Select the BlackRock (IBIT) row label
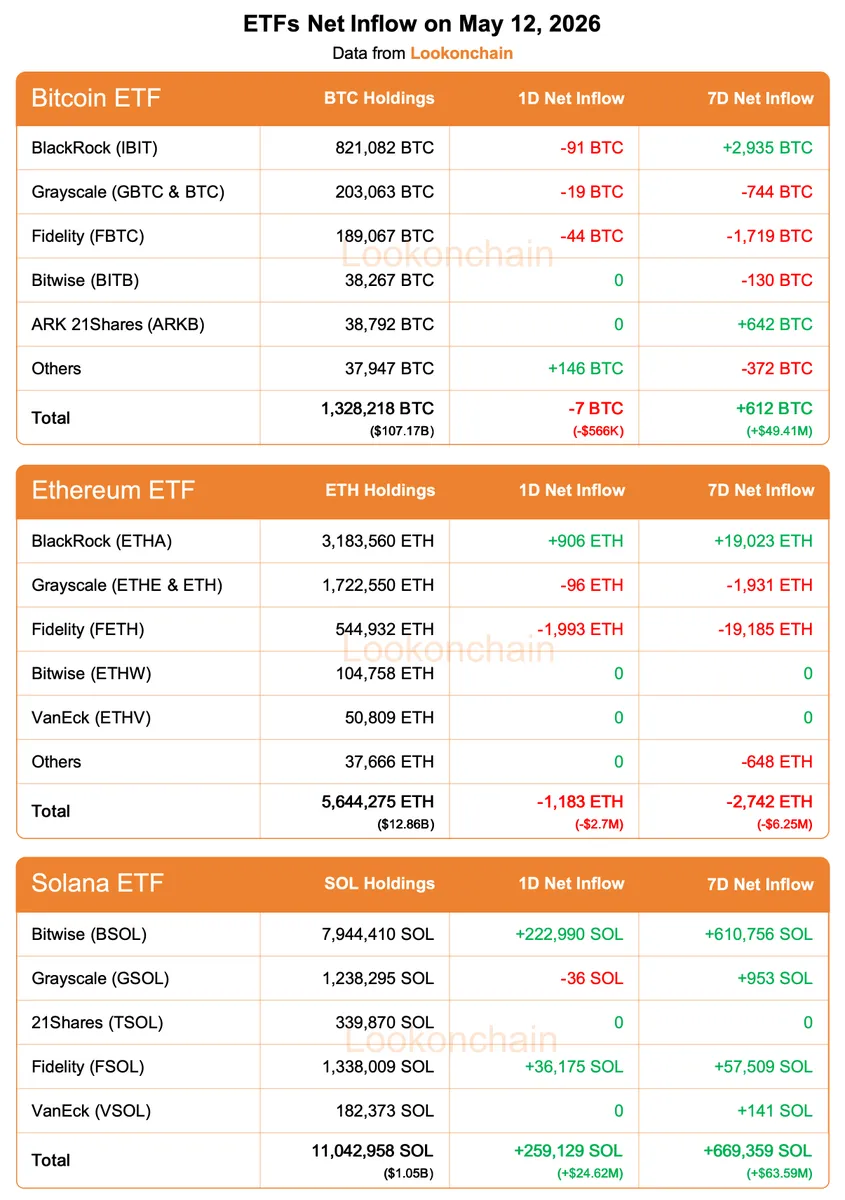The image size is (845, 1200). 95,148
